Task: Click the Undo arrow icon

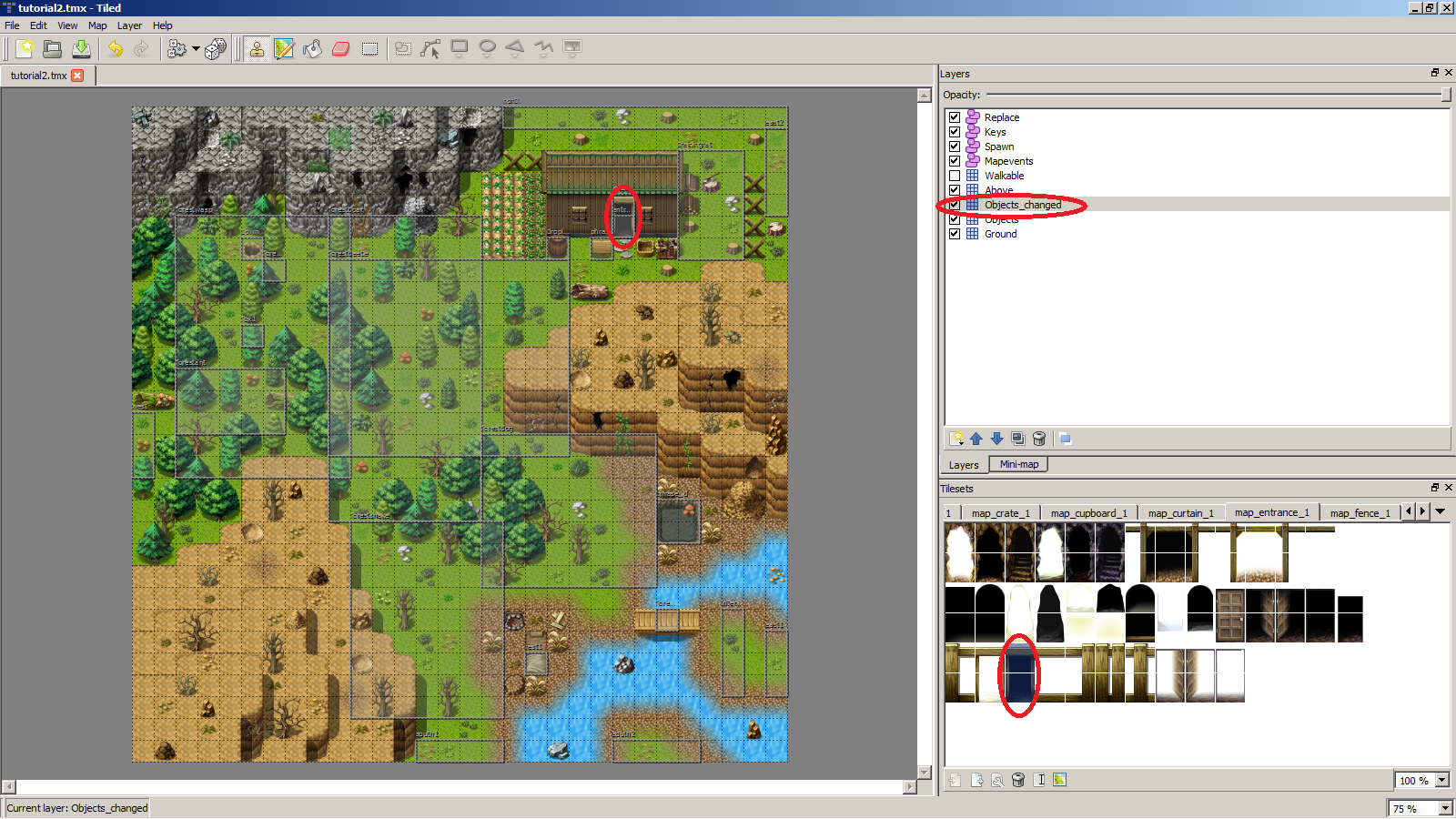Action: (116, 48)
